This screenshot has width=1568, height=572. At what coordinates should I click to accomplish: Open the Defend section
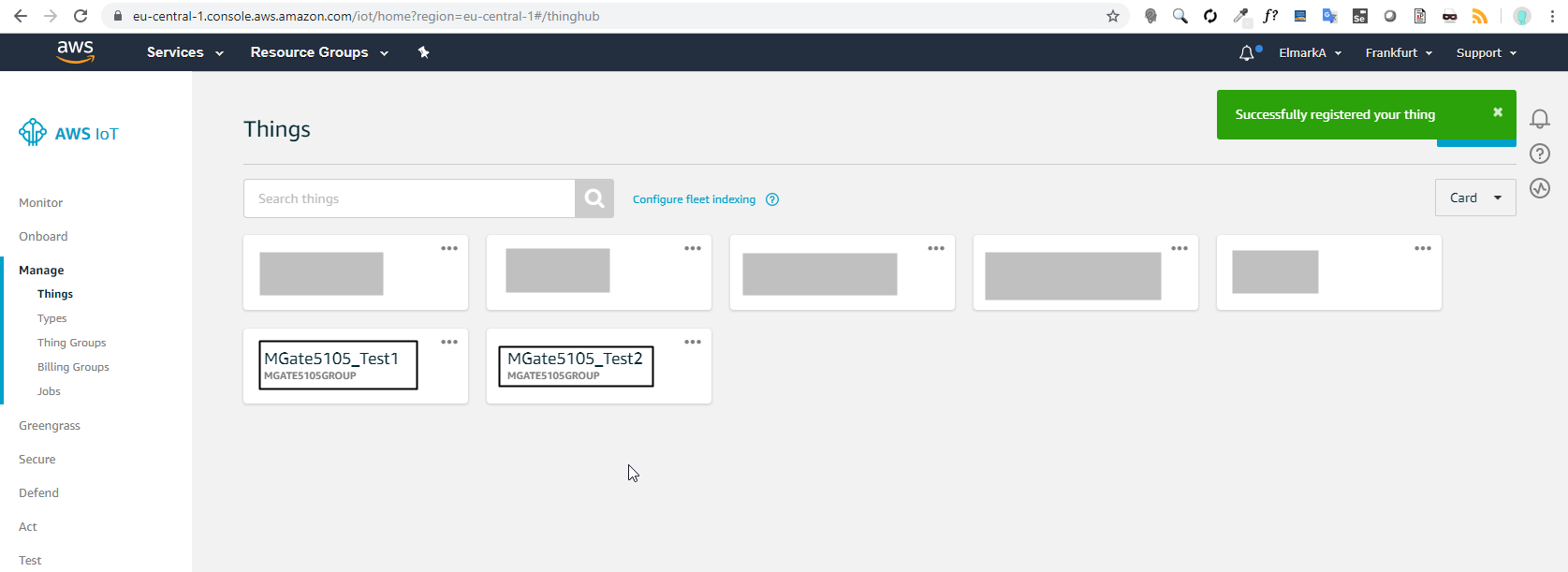click(38, 492)
